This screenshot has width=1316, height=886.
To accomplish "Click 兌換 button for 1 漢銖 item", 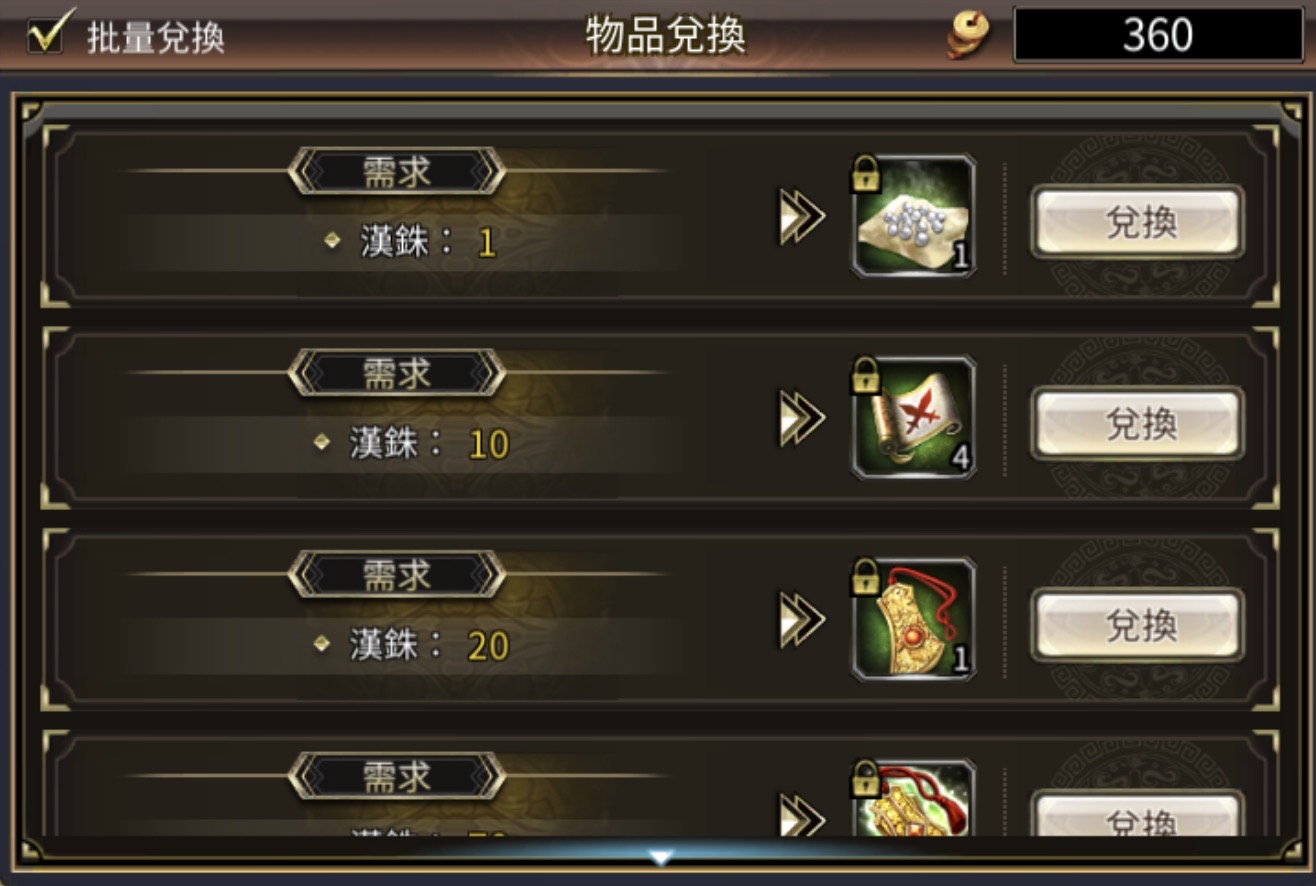I will (1138, 222).
